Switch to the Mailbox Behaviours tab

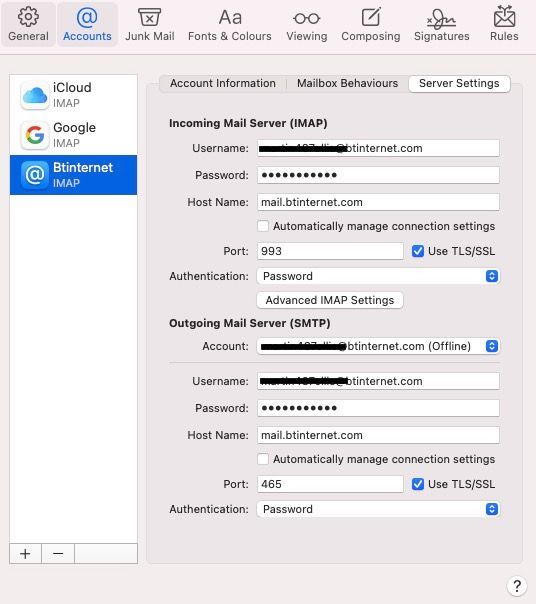click(347, 83)
